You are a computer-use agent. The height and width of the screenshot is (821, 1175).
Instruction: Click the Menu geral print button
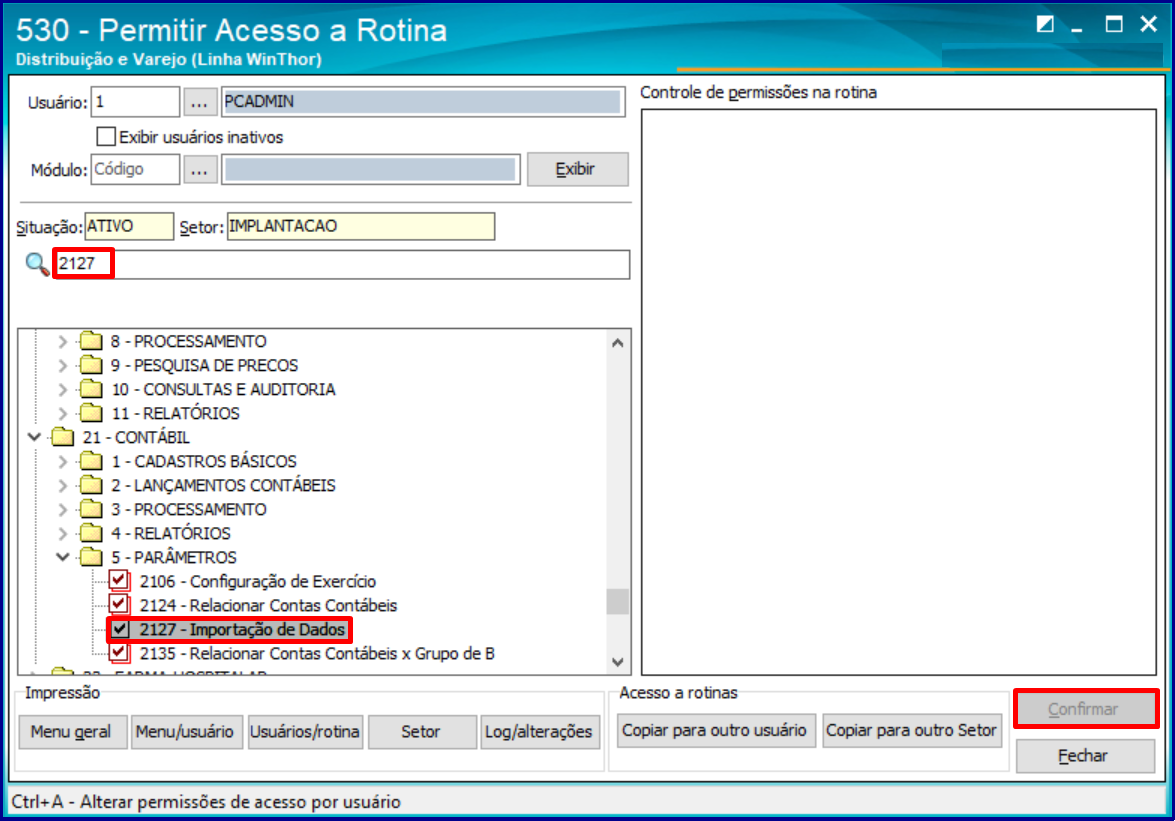click(x=72, y=731)
